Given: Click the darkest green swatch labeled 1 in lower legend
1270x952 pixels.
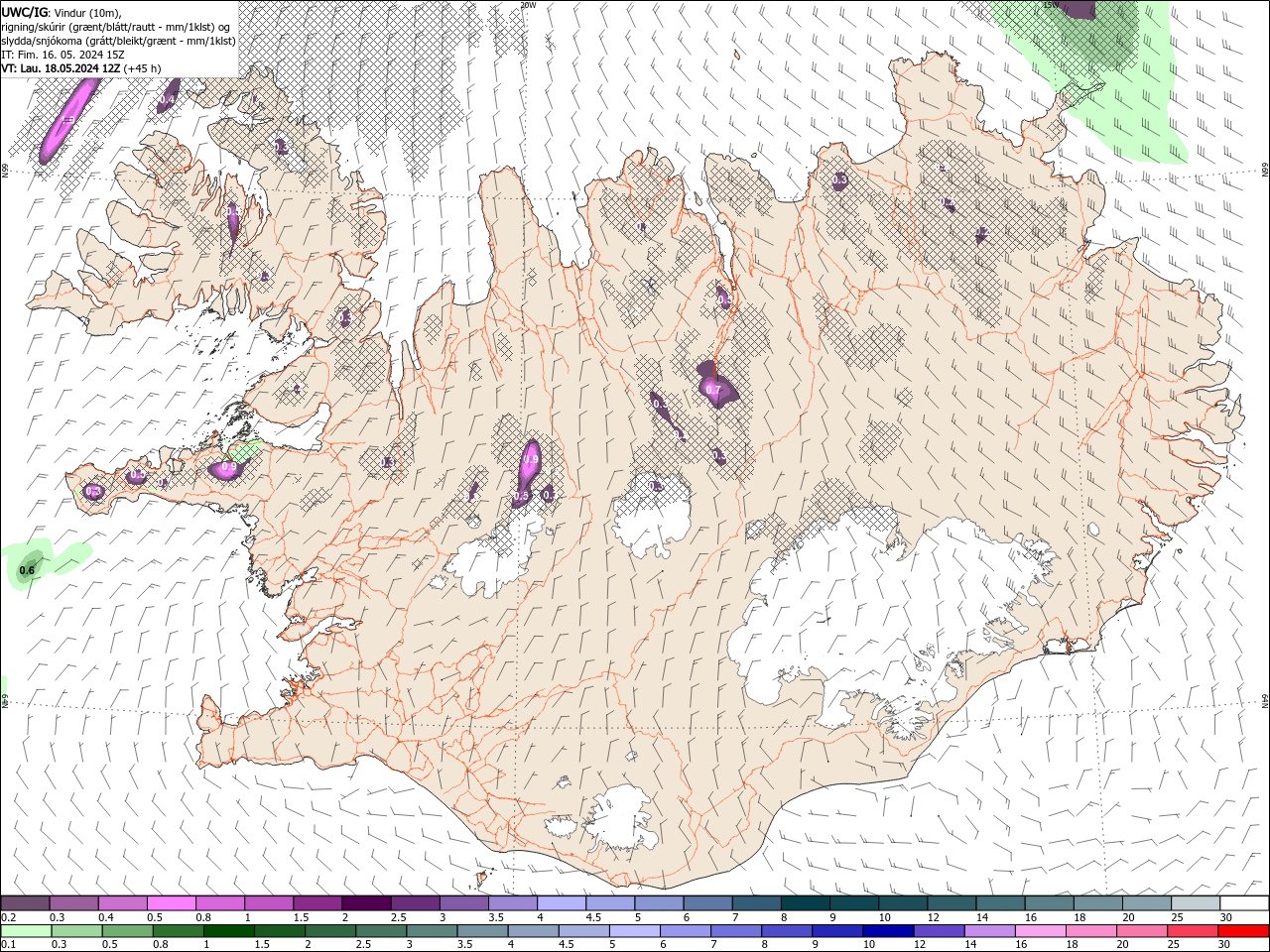Looking at the screenshot, I should point(228,931).
